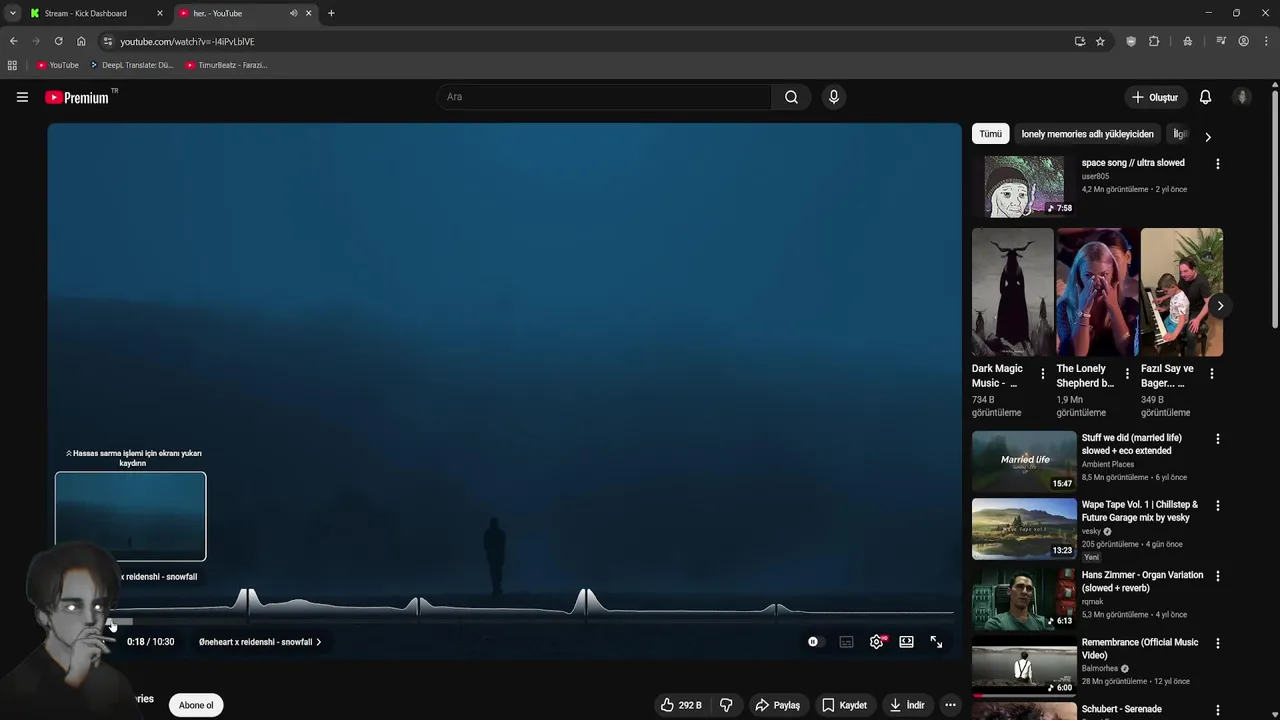Switch to theater mode
This screenshot has height=720, width=1280.
906,642
